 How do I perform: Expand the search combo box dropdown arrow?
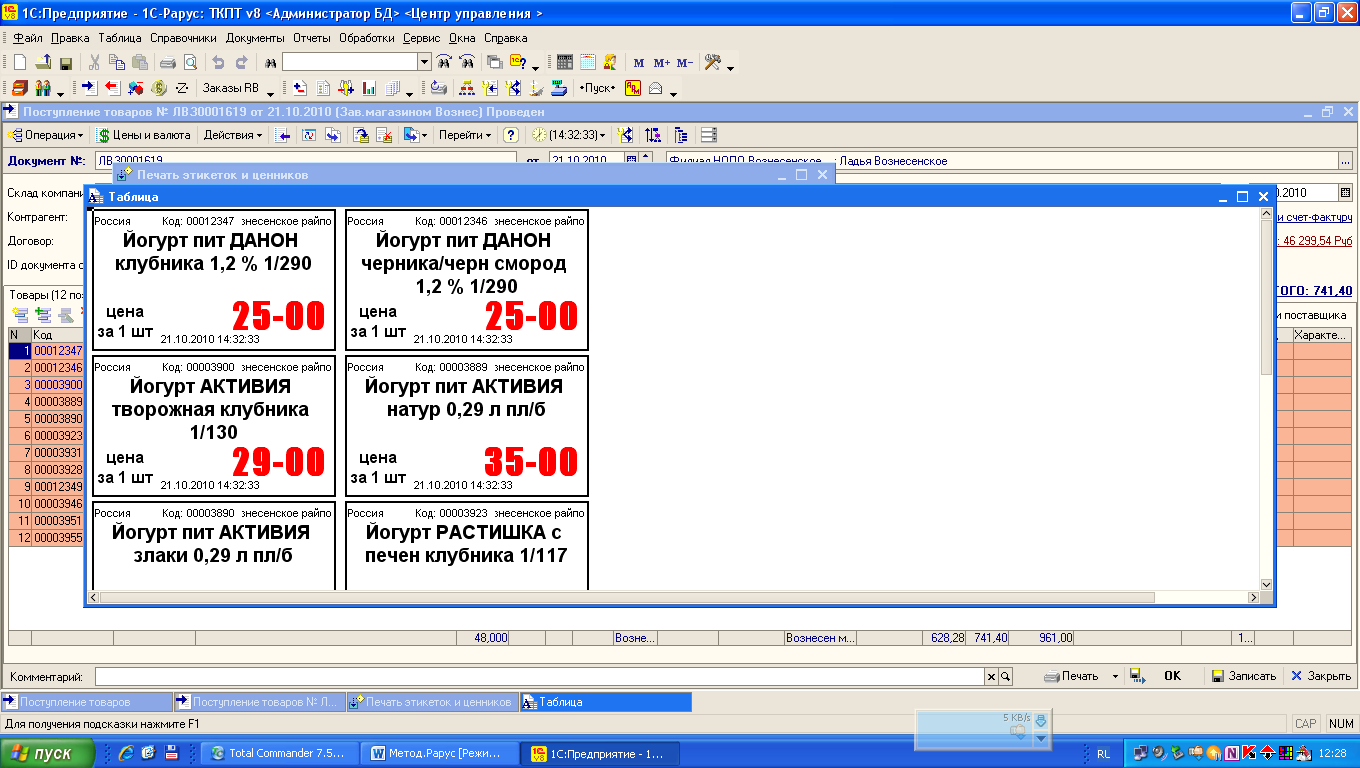pyautogui.click(x=424, y=62)
